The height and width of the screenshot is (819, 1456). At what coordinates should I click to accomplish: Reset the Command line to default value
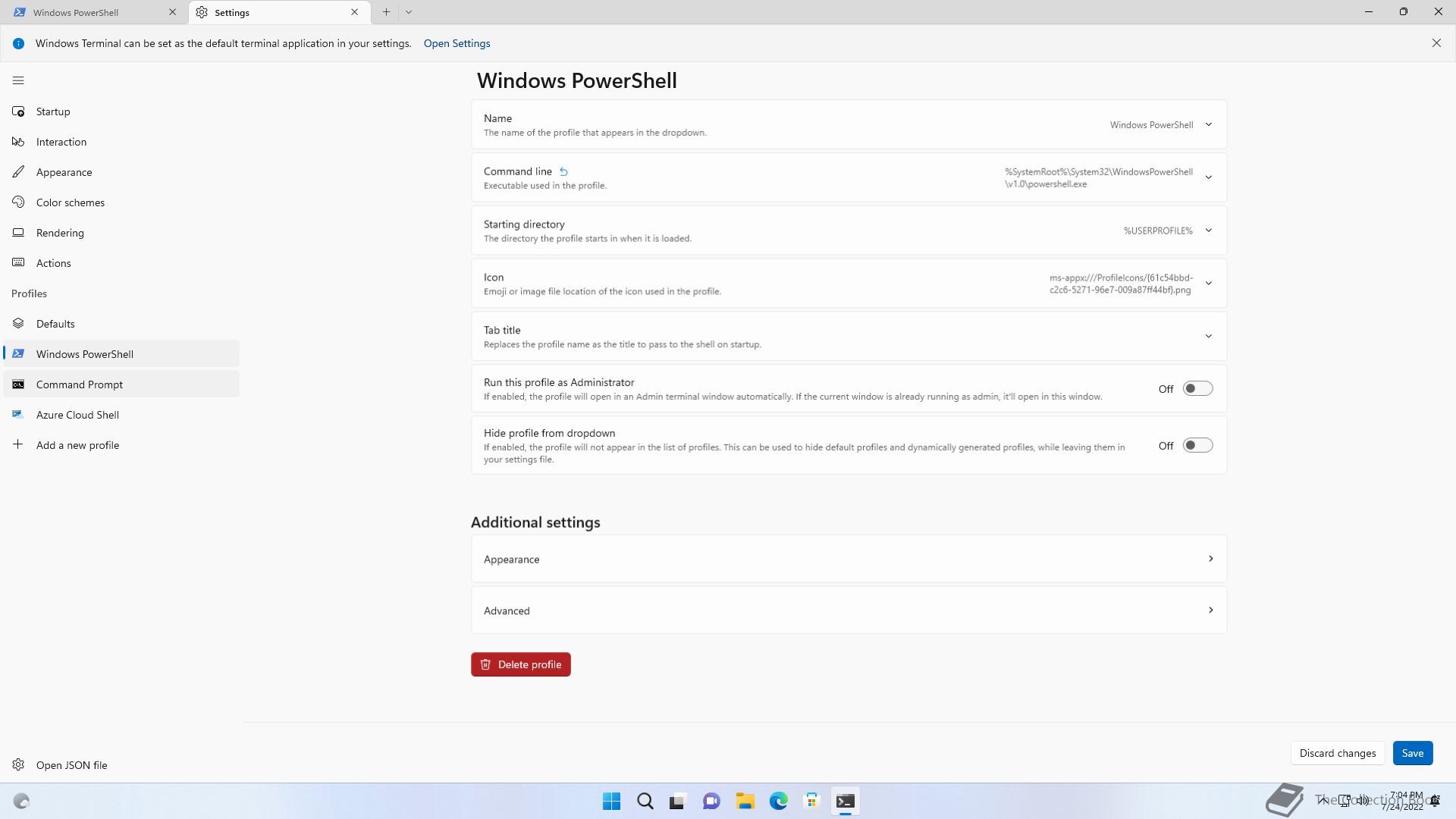pyautogui.click(x=563, y=172)
